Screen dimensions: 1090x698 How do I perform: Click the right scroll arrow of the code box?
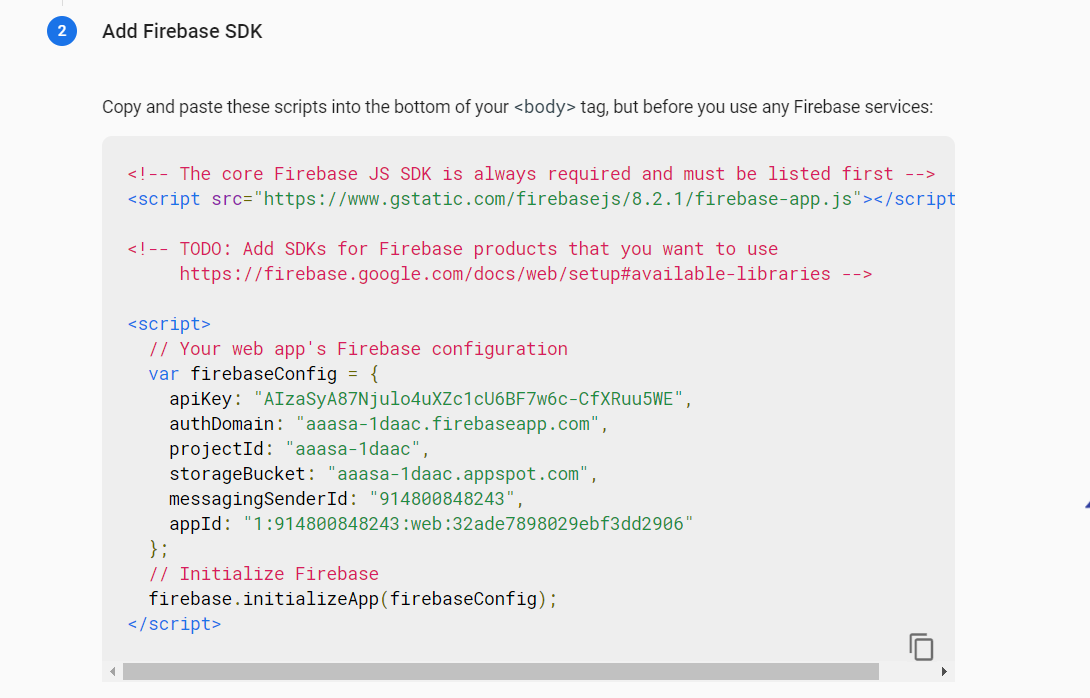tap(944, 672)
